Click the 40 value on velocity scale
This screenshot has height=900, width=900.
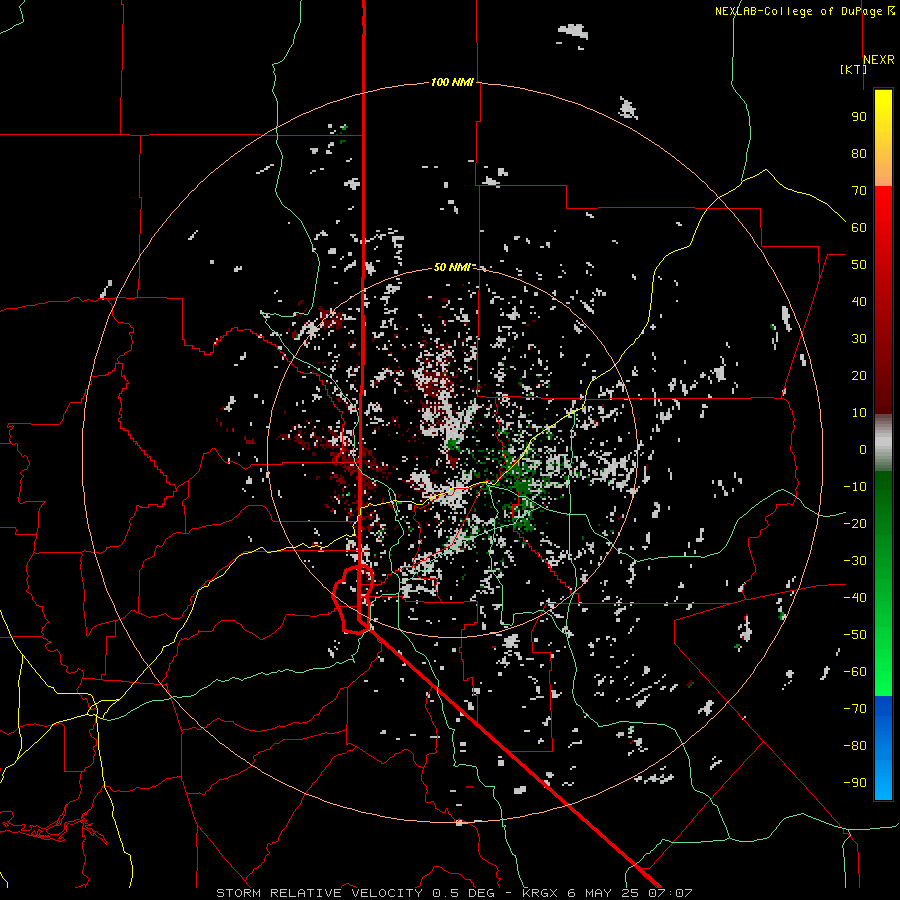pyautogui.click(x=859, y=301)
